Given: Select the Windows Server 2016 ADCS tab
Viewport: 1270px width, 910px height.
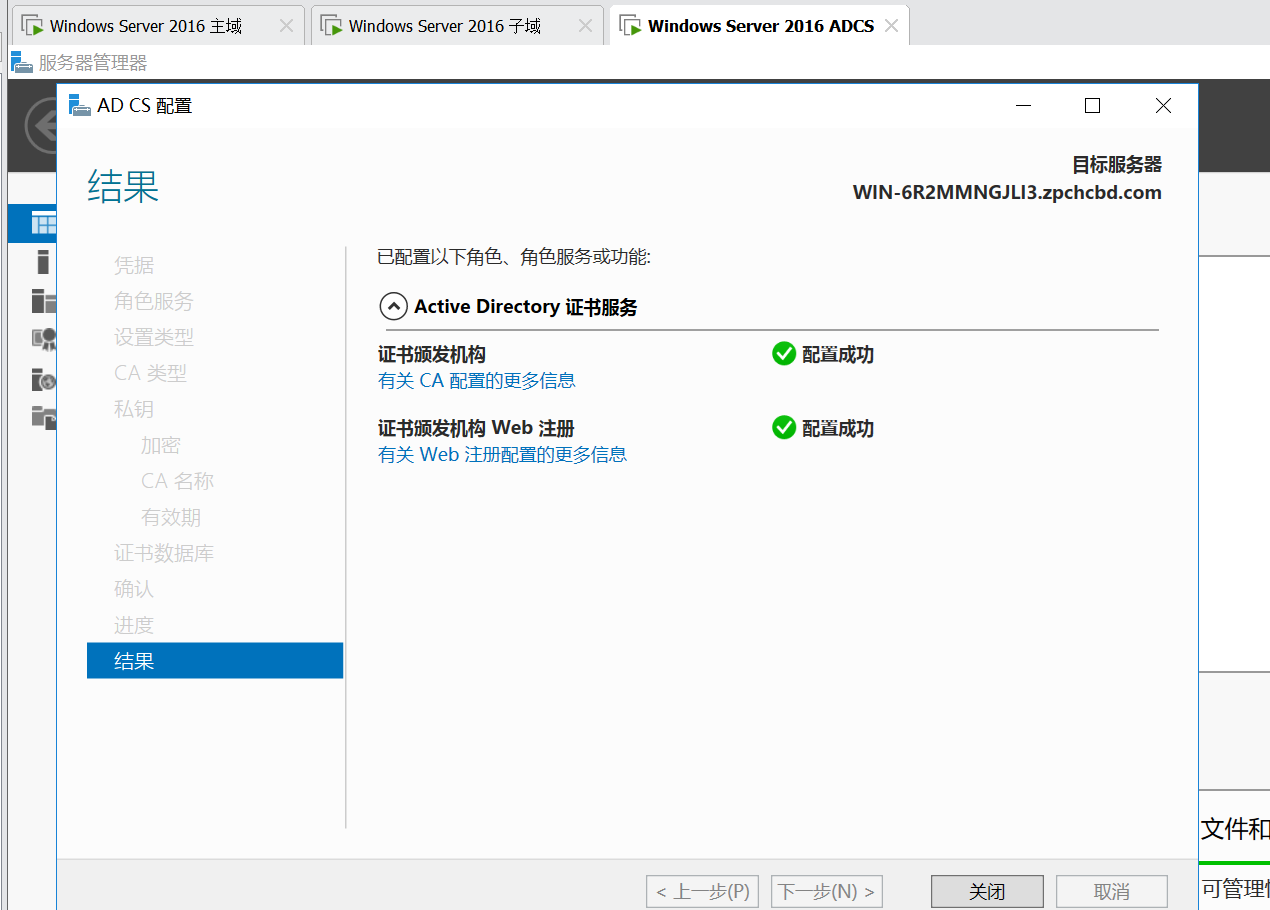Looking at the screenshot, I should point(760,26).
